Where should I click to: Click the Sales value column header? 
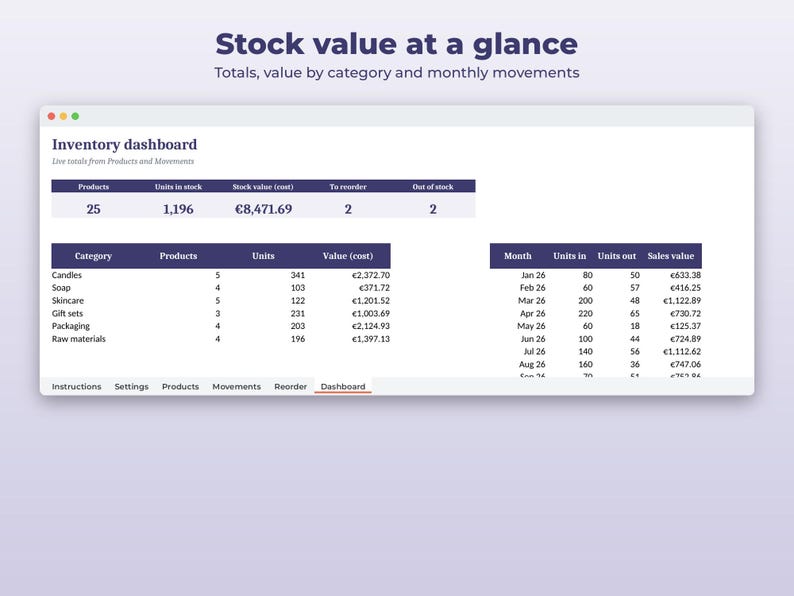click(x=670, y=256)
